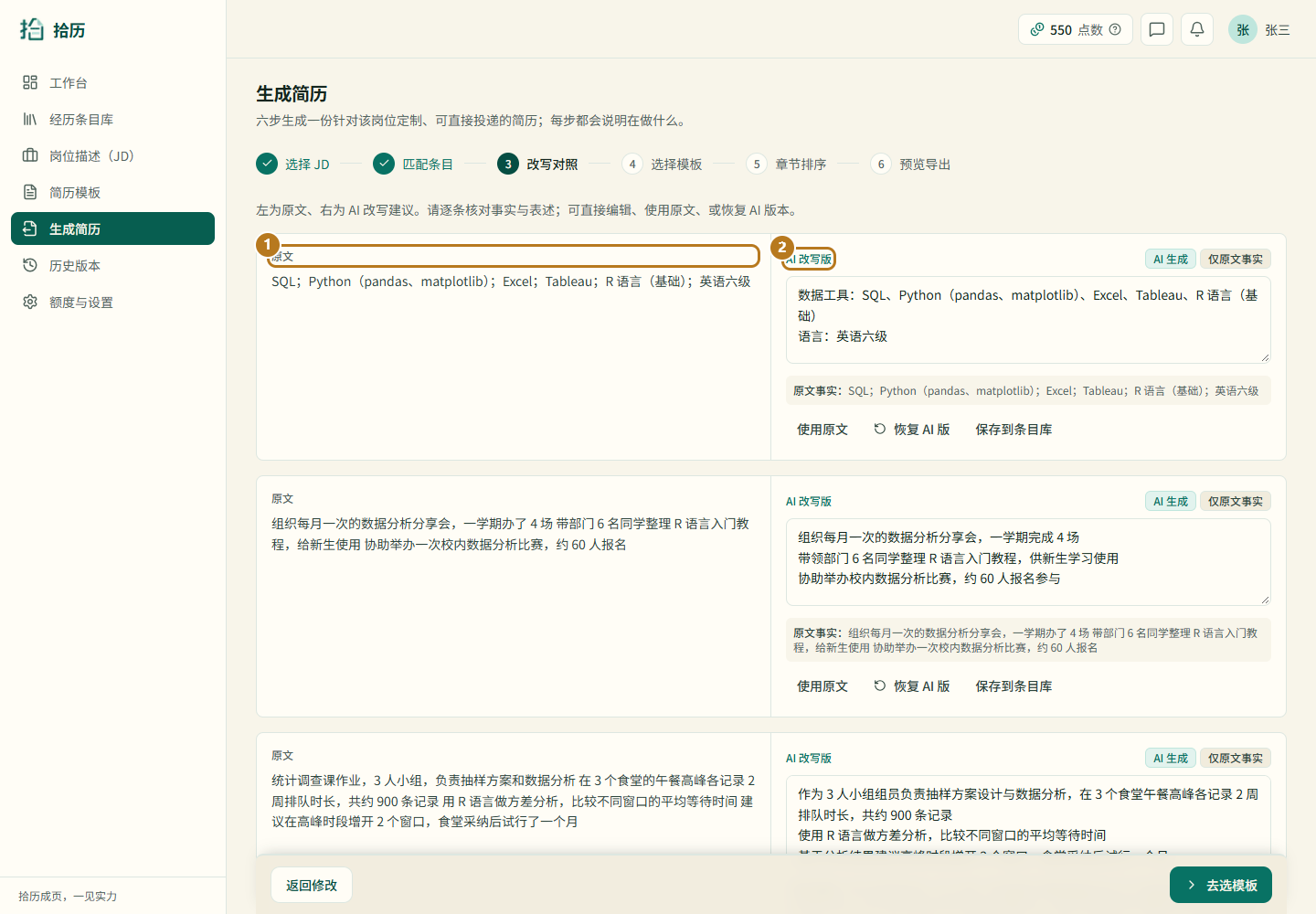Screen dimensions: 1316x914
Task: Select 生成简历 sidebar item
Action: point(112,228)
